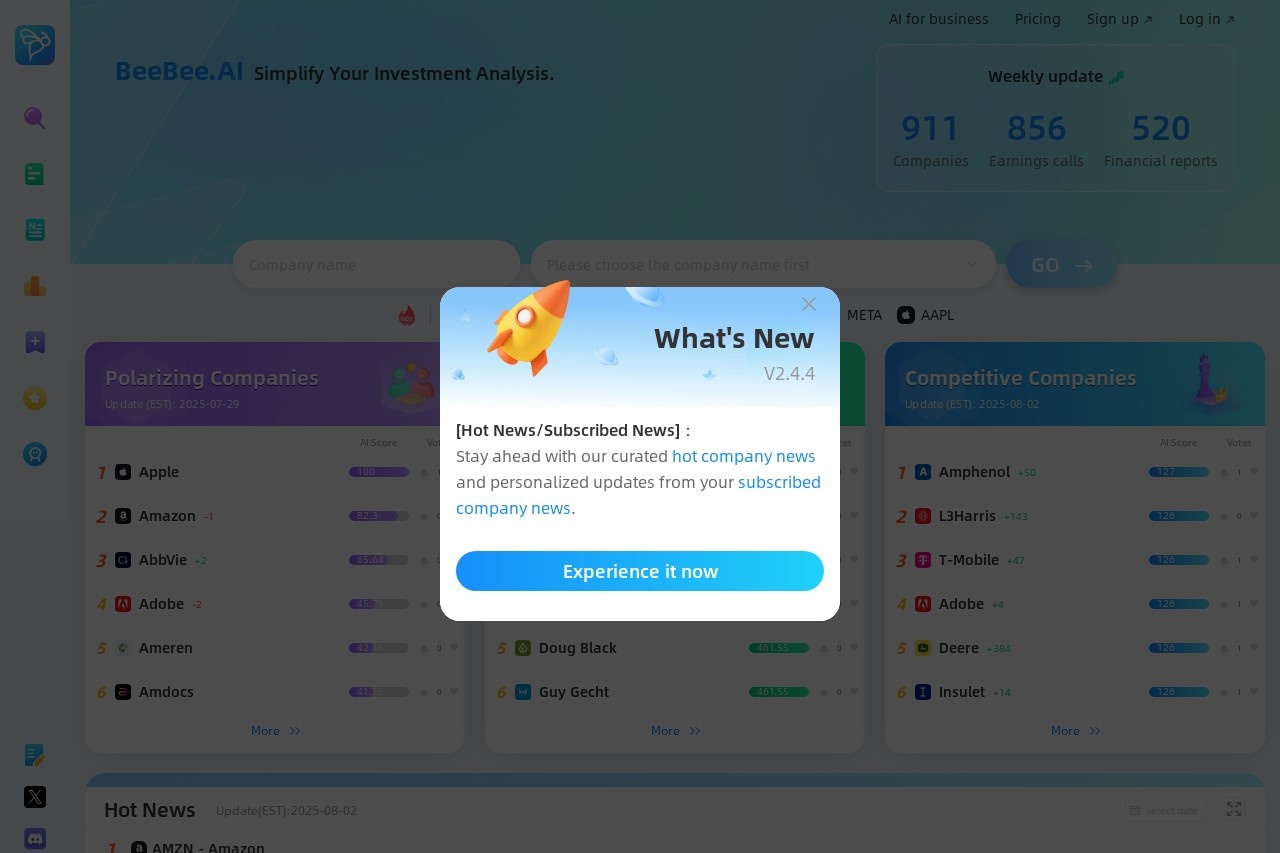Open the blue award badge icon in sidebar

pyautogui.click(x=35, y=454)
